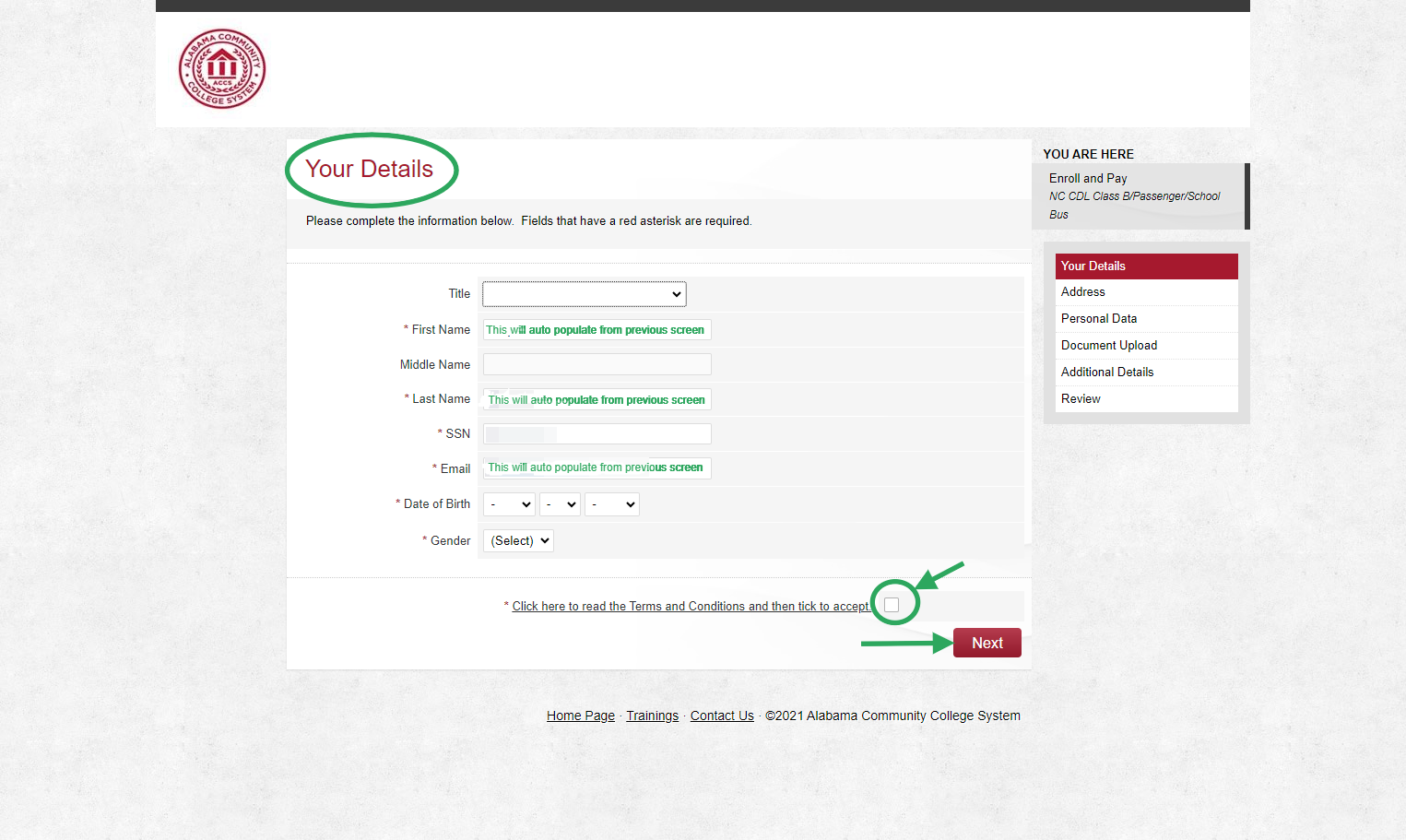
Task: Click the Last Name input field
Action: click(597, 399)
